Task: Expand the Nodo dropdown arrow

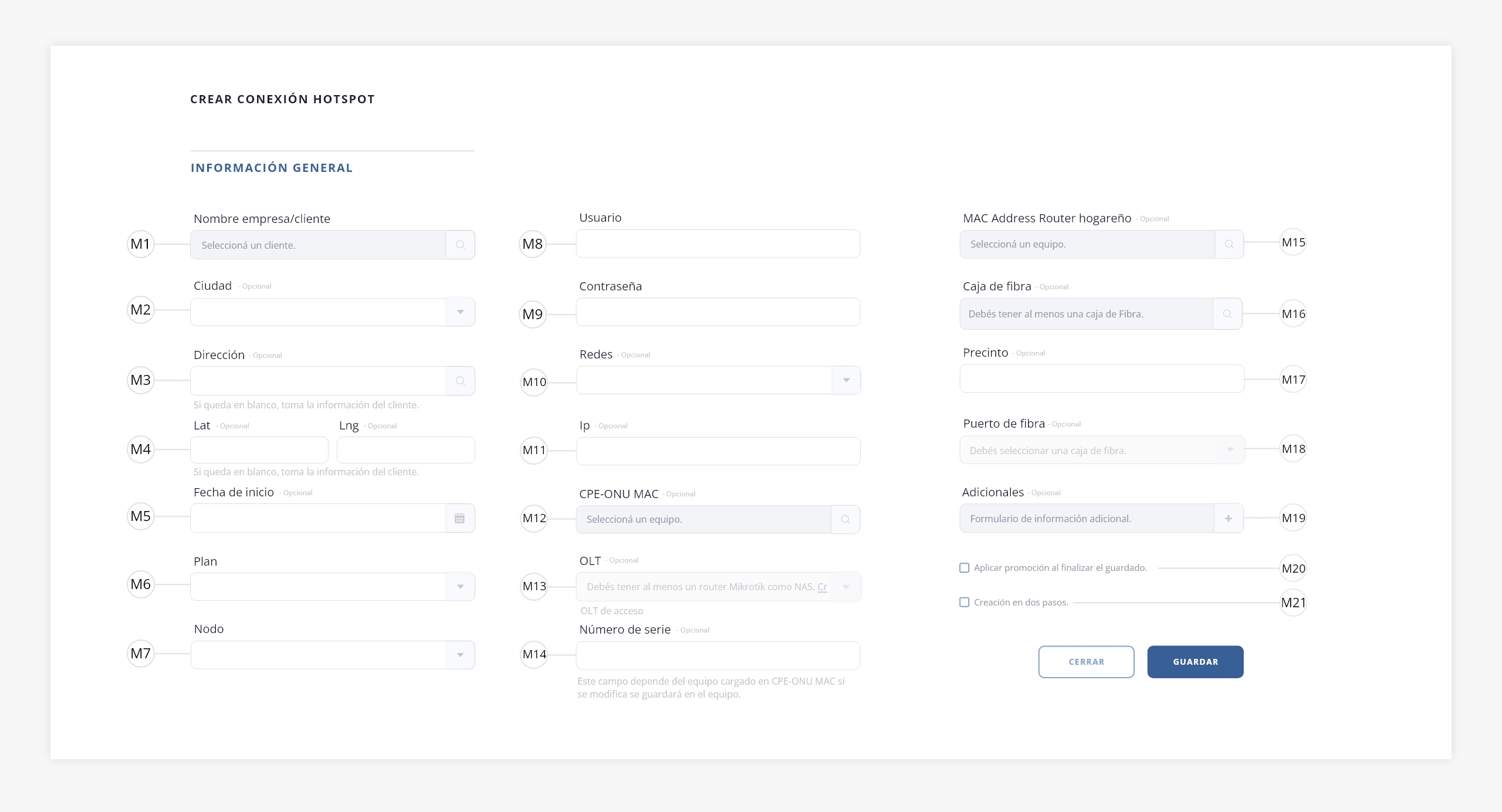Action: pyautogui.click(x=461, y=655)
